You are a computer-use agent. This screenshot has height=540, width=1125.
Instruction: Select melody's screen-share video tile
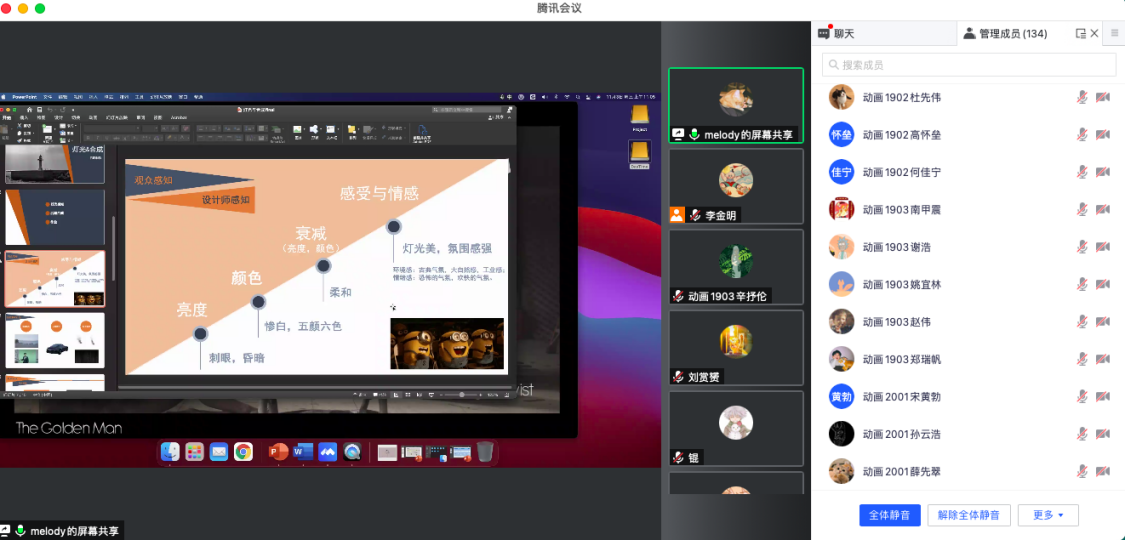point(736,106)
